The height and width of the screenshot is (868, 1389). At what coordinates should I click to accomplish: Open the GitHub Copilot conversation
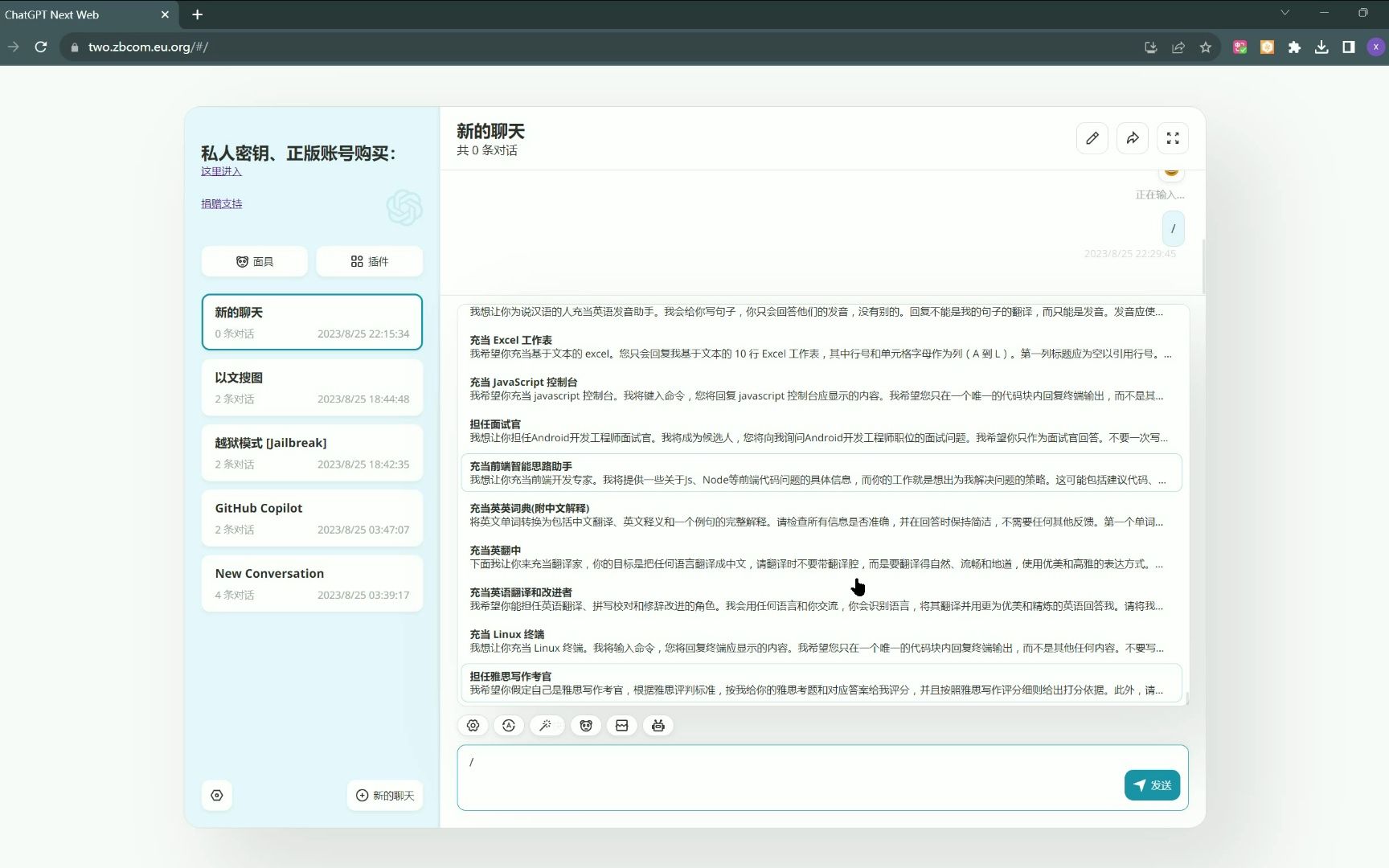point(312,518)
